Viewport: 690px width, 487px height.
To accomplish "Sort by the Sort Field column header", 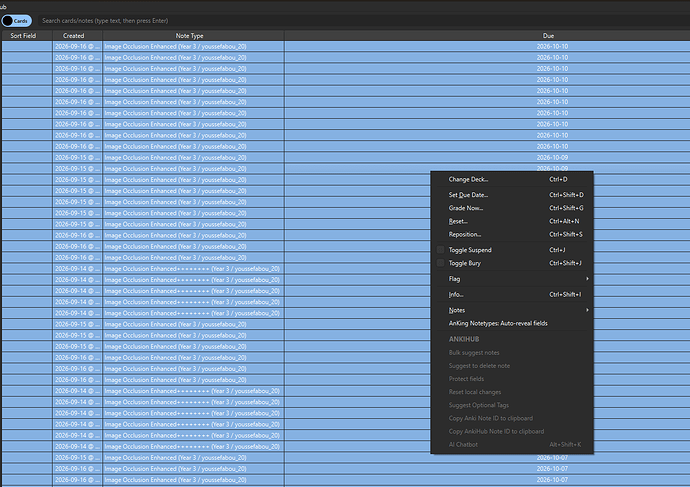I will (27, 36).
